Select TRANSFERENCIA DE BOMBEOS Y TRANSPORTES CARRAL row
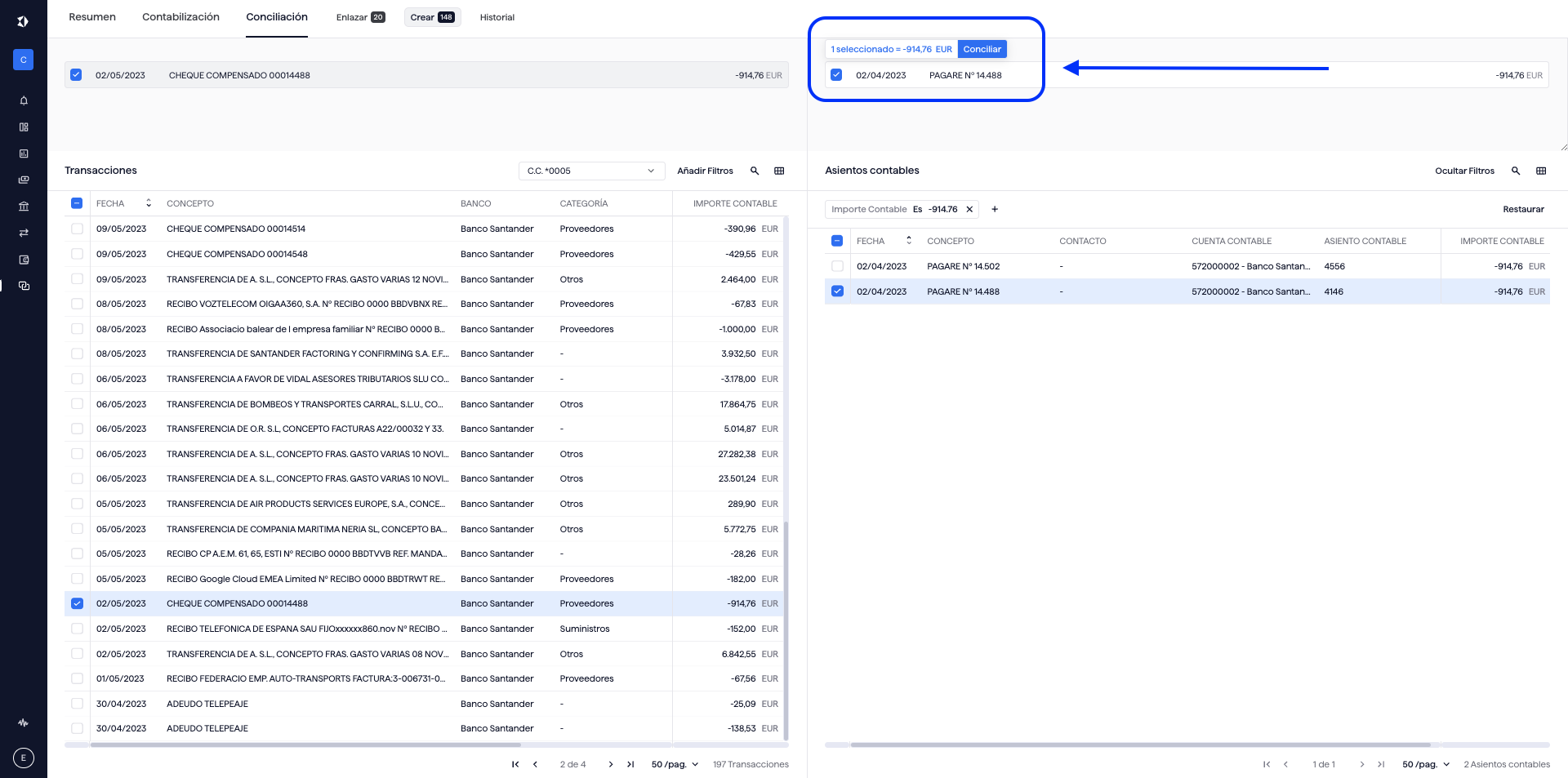This screenshot has height=778, width=1568. [x=425, y=404]
